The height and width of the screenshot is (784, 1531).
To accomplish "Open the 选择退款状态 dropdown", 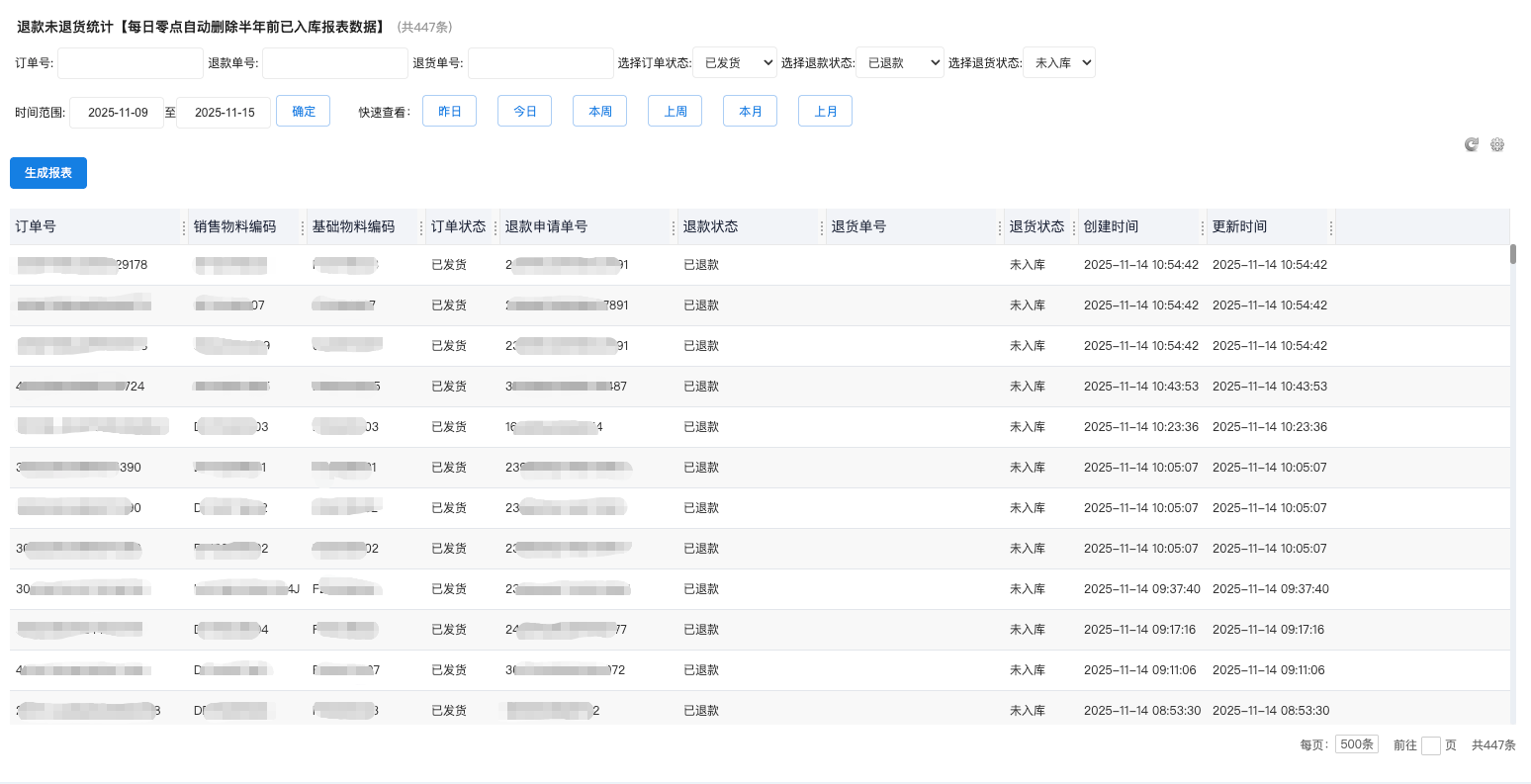I will 899,63.
